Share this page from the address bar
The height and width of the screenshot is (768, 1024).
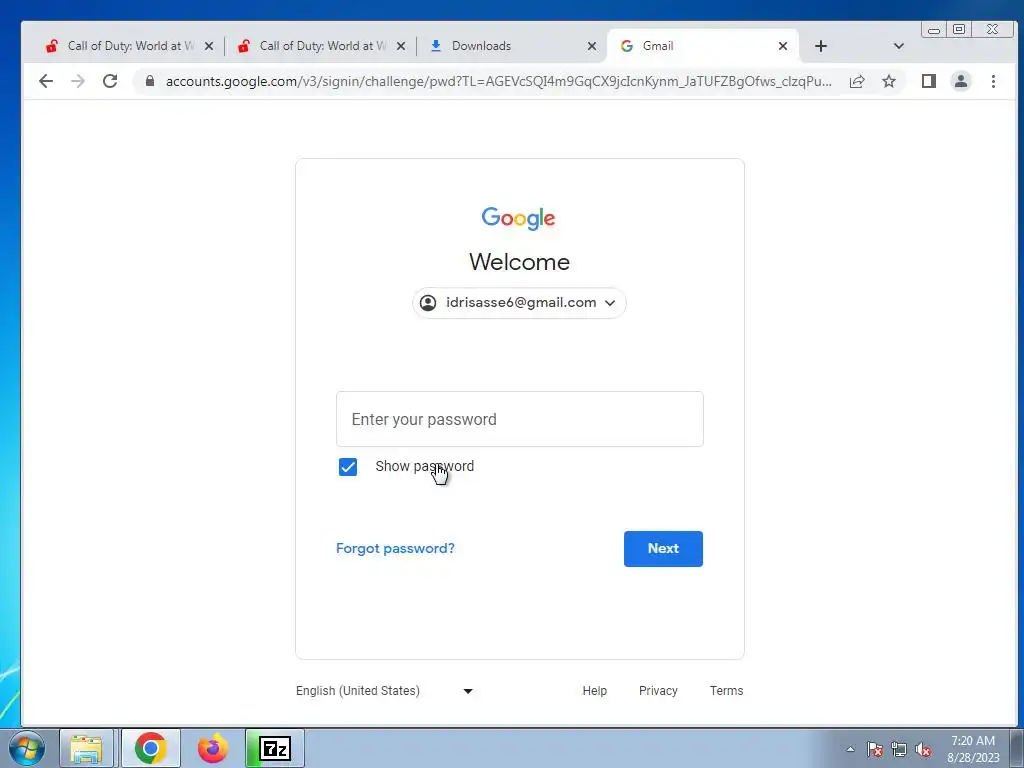(x=857, y=81)
